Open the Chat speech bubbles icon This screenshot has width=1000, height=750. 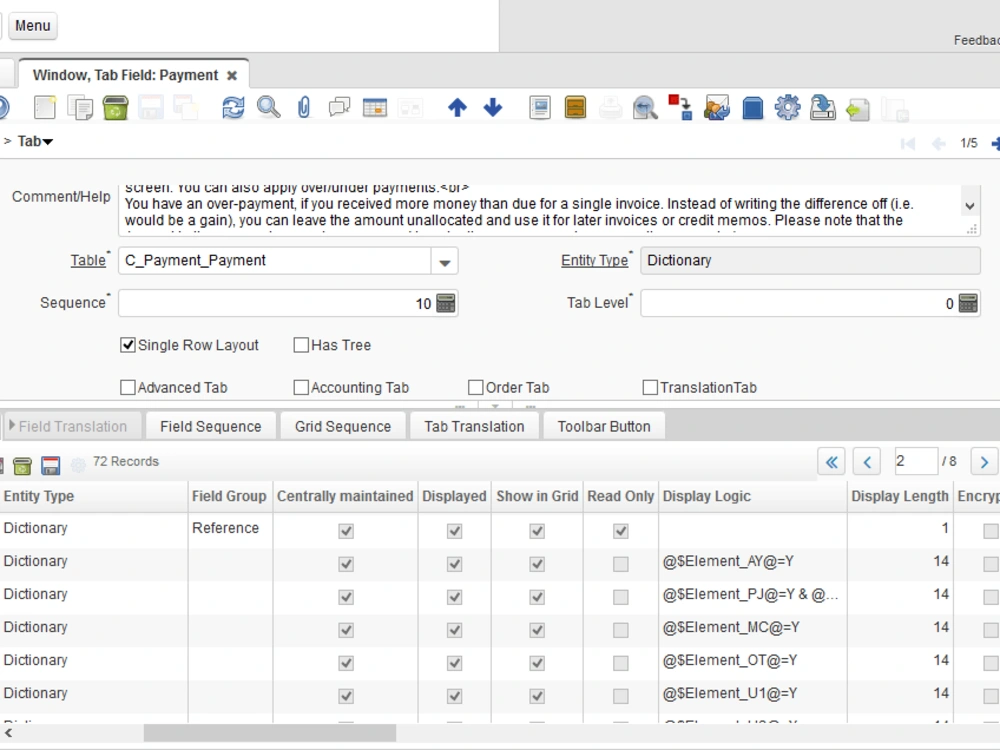(x=339, y=107)
